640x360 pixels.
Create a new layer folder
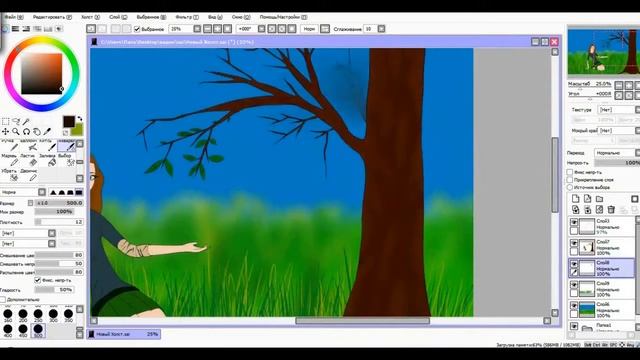(599, 199)
